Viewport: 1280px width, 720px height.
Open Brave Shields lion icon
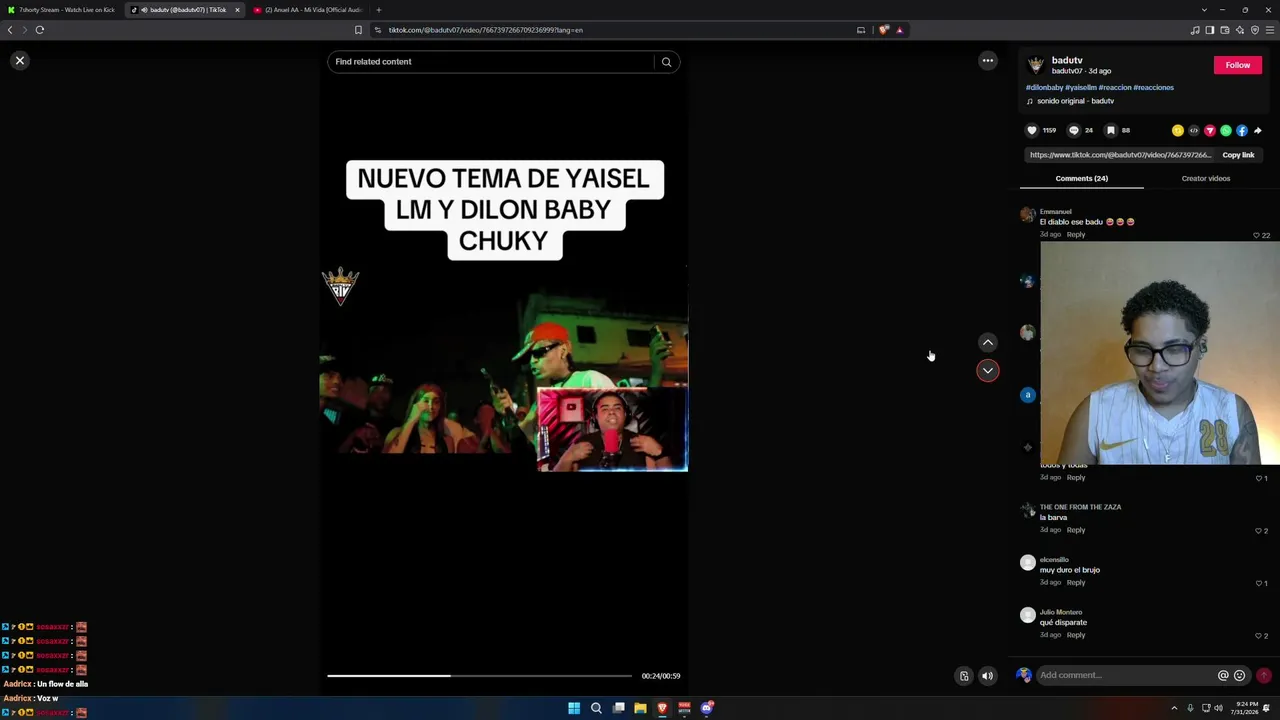pyautogui.click(x=883, y=30)
